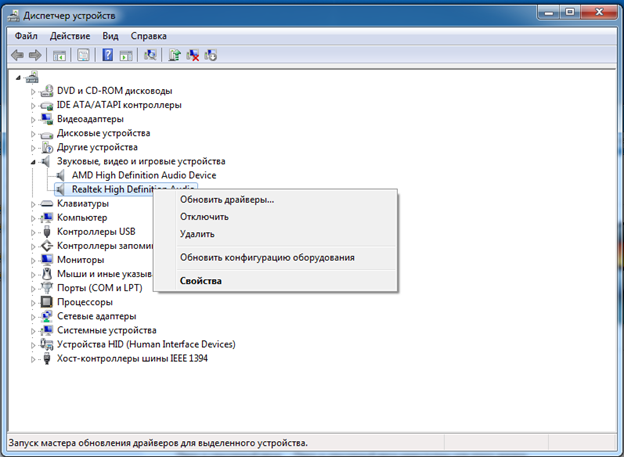624x457 pixels.
Task: Click the Disable device toolbar icon
Action: [x=211, y=55]
